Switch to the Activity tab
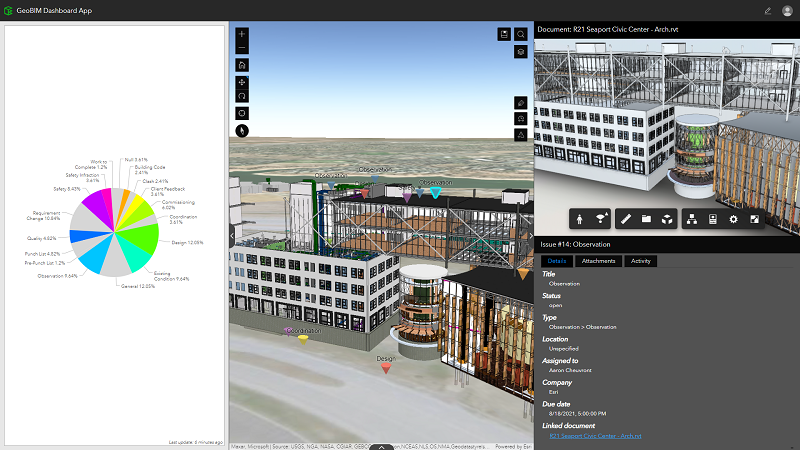This screenshot has height=450, width=800. [641, 261]
